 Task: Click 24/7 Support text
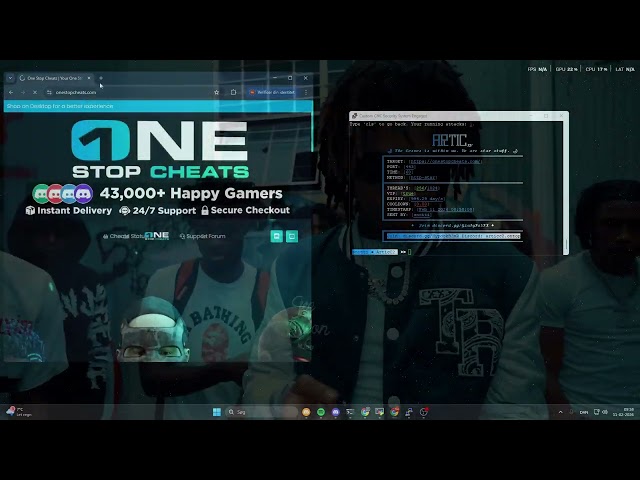pyautogui.click(x=164, y=211)
